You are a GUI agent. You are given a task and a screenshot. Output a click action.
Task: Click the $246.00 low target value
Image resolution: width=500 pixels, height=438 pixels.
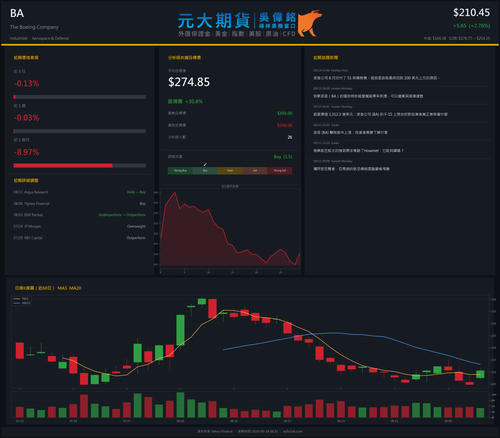pos(285,125)
